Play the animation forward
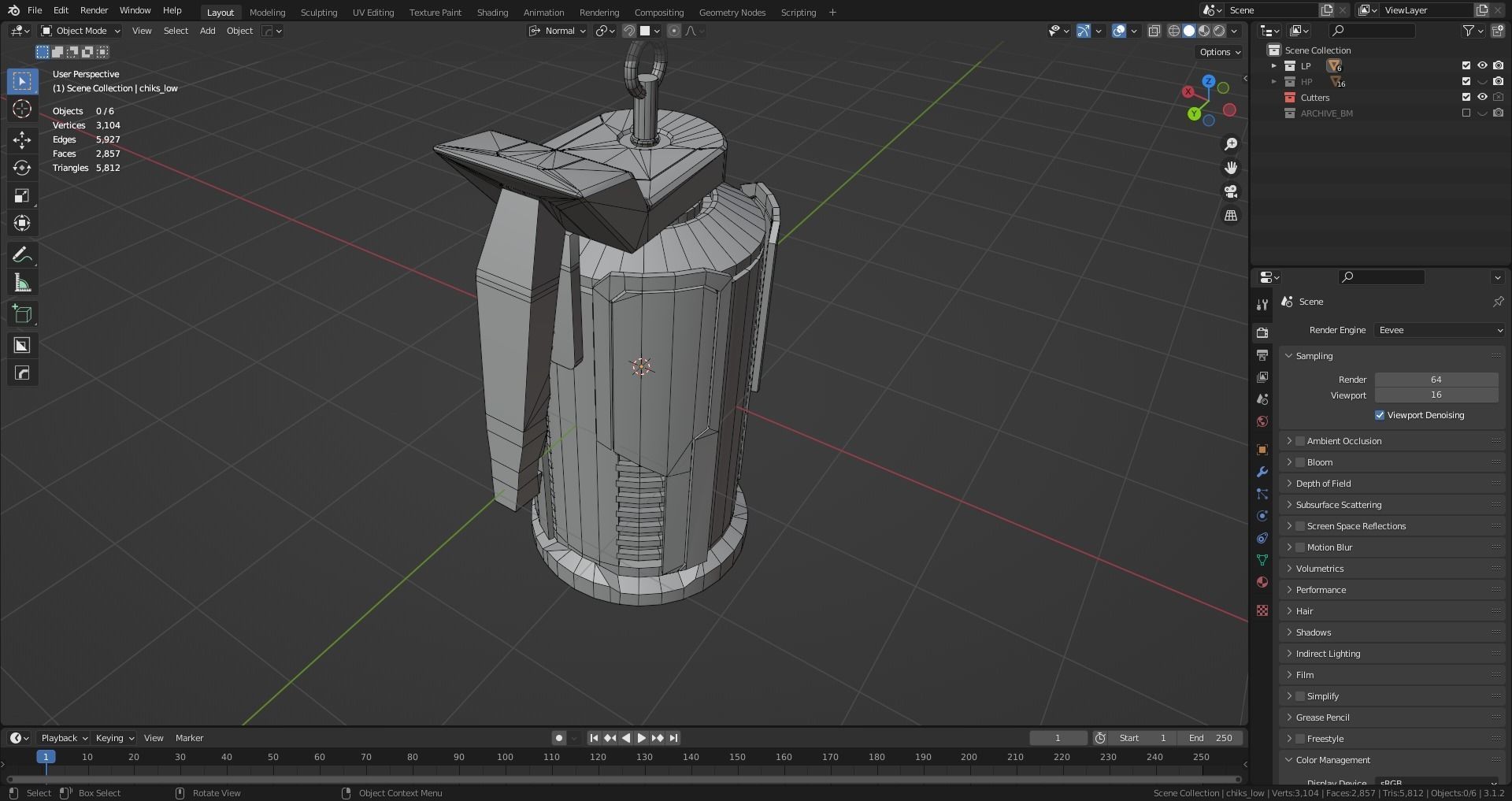This screenshot has width=1512, height=801. click(641, 738)
